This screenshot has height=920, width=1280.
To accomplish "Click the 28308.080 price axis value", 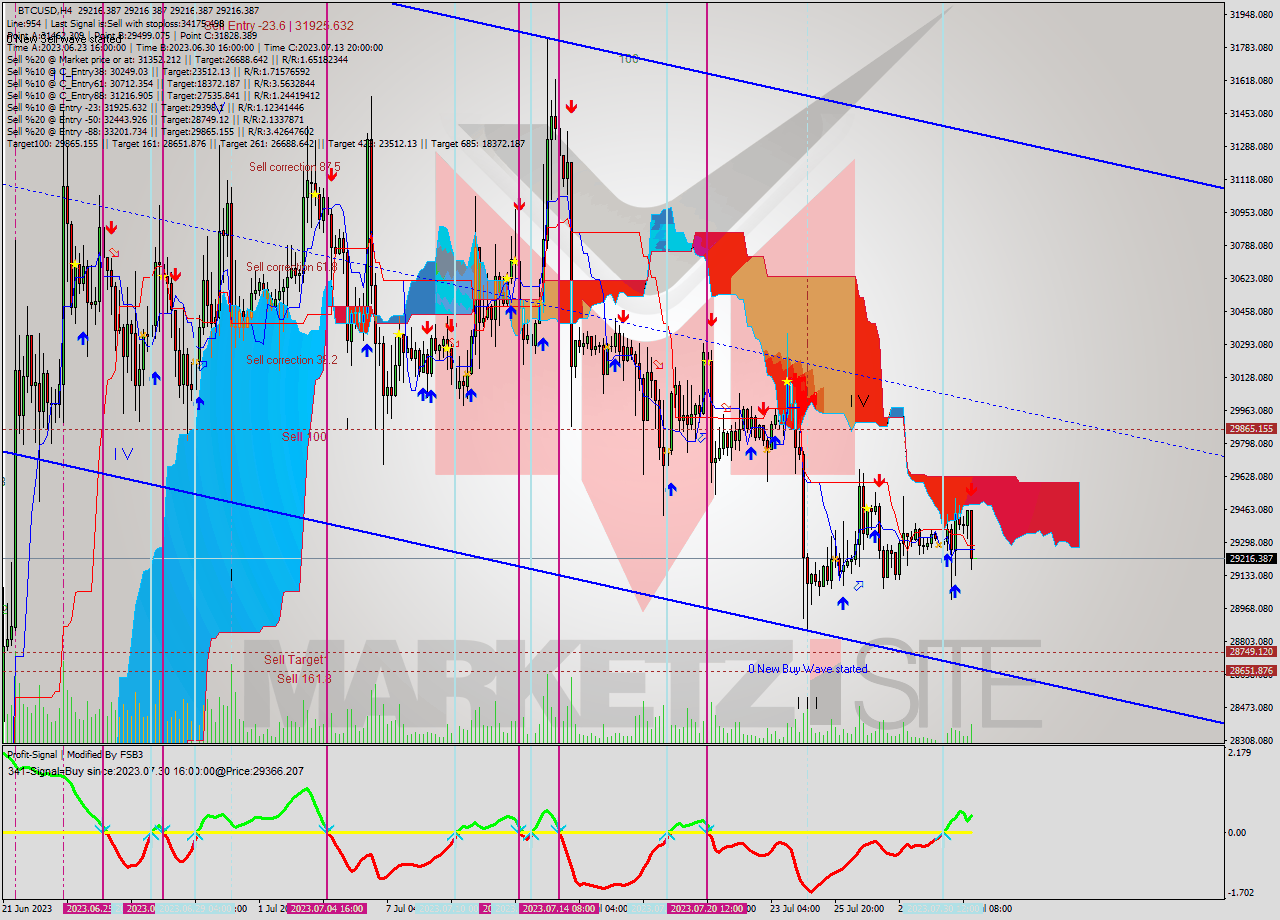I will pos(1251,740).
